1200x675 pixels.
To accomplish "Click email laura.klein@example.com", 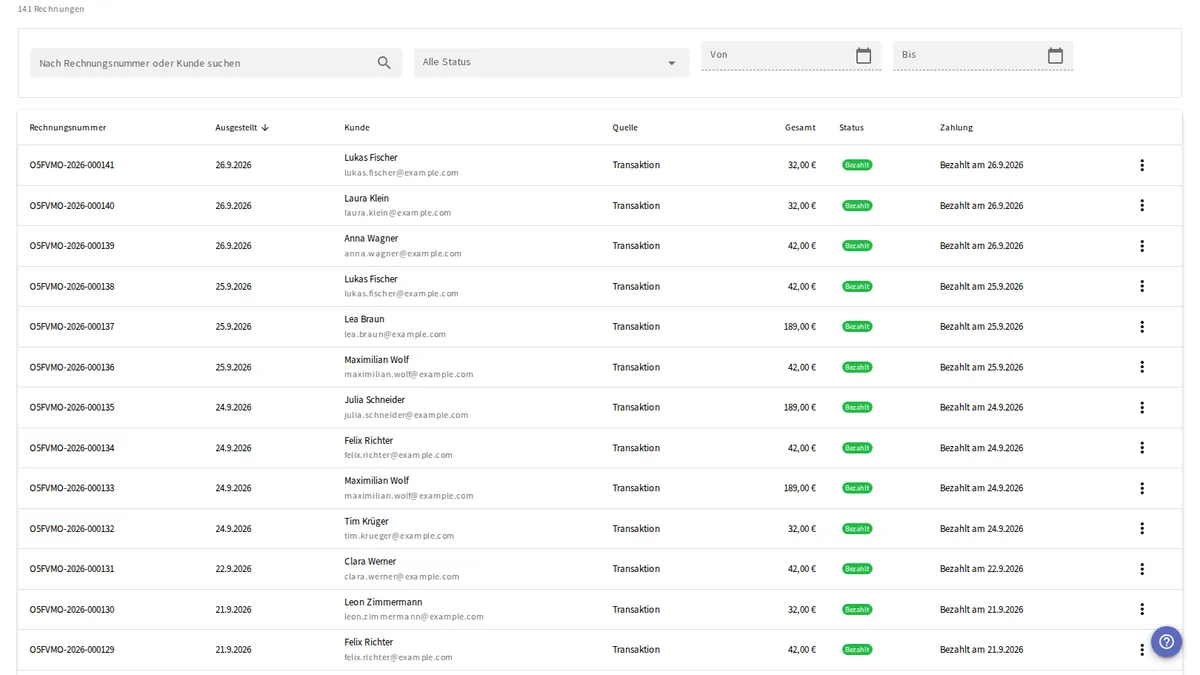I will (398, 213).
